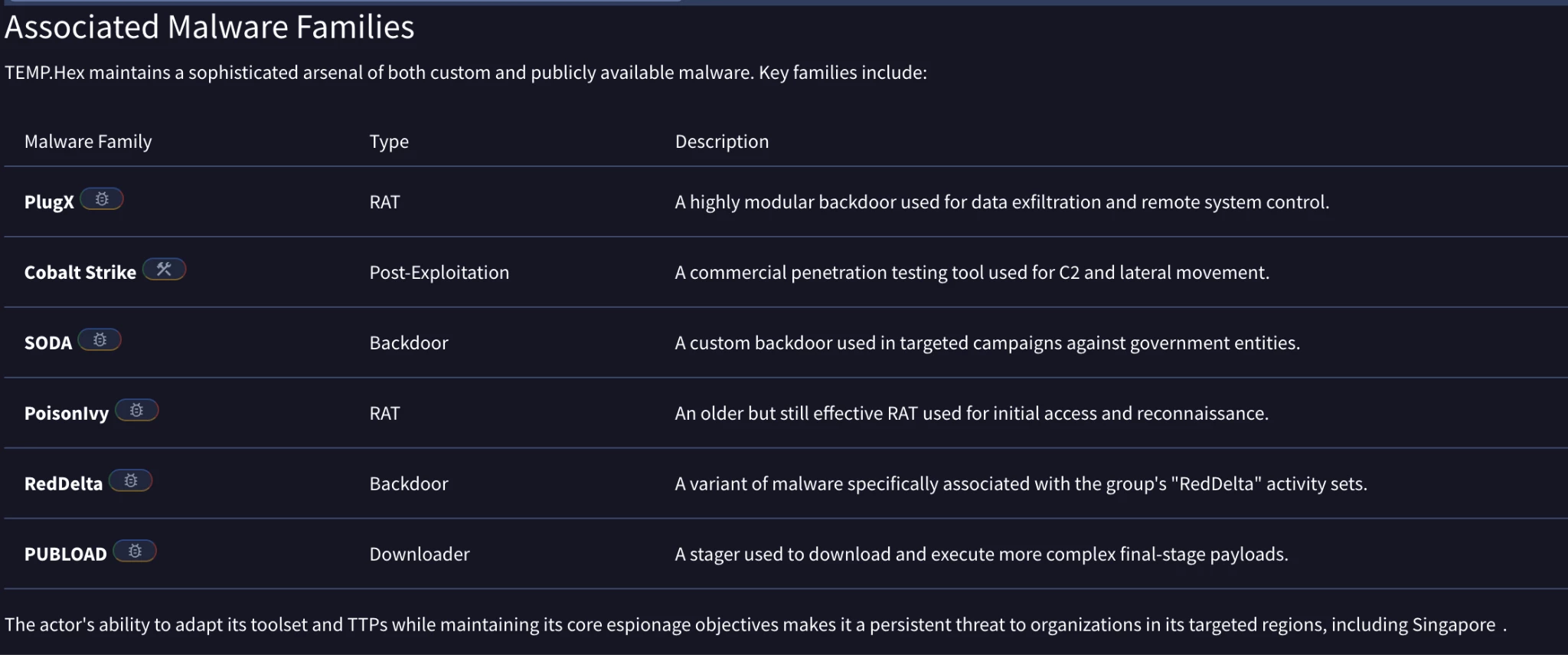Click the Description column header
Screen dimensions: 1568x655
click(722, 142)
